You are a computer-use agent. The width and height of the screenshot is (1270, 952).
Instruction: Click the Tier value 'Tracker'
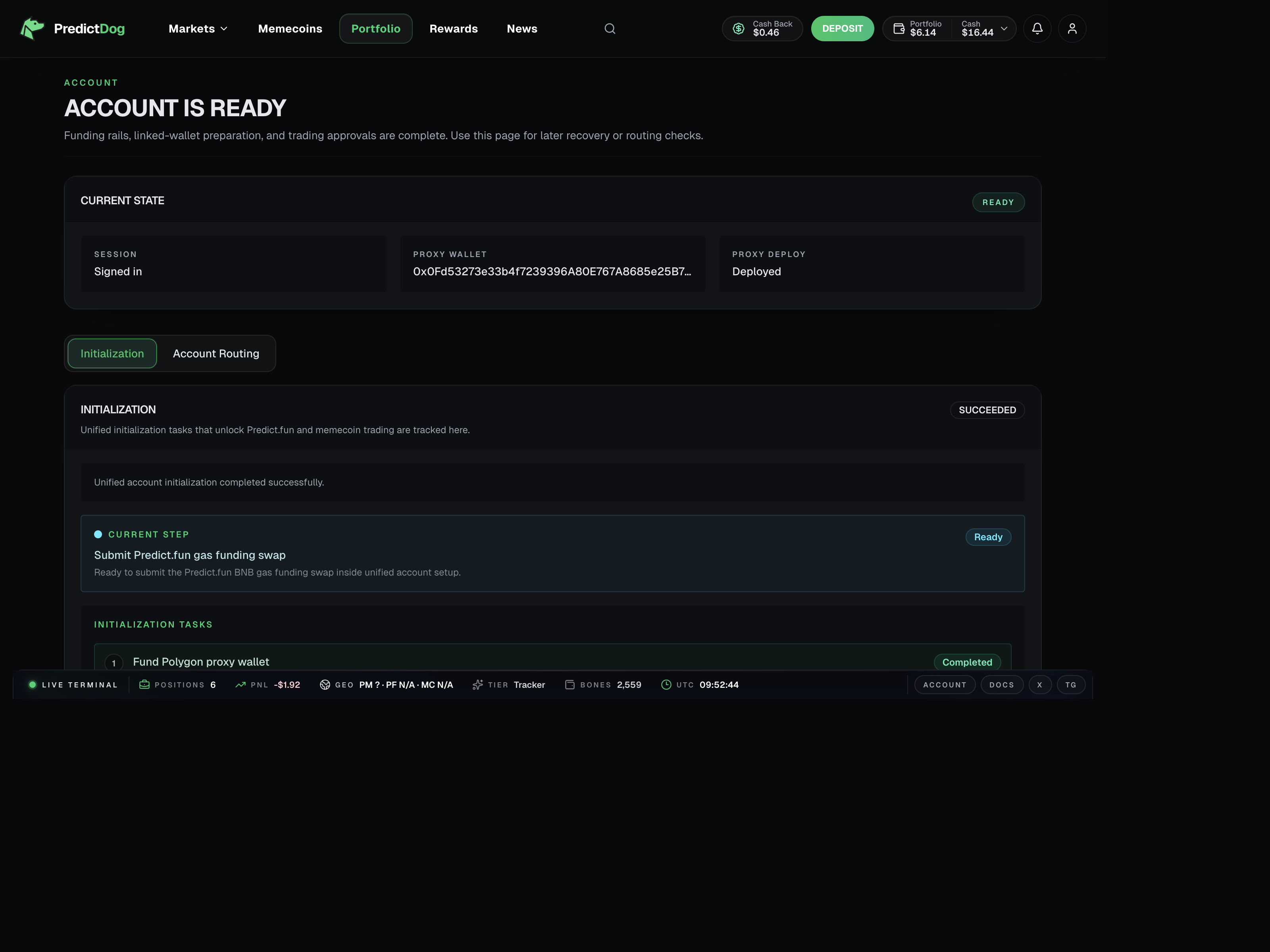click(529, 685)
